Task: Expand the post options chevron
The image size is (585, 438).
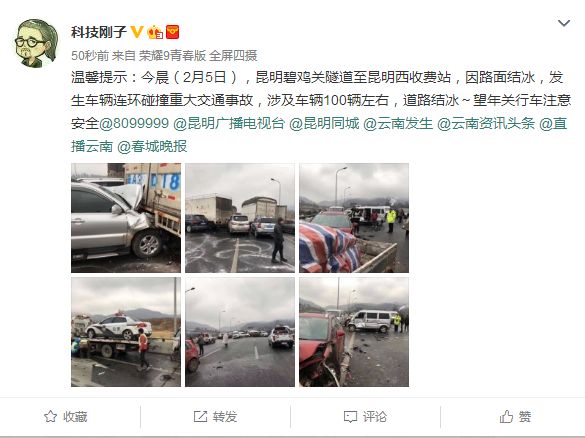Action: click(x=563, y=24)
